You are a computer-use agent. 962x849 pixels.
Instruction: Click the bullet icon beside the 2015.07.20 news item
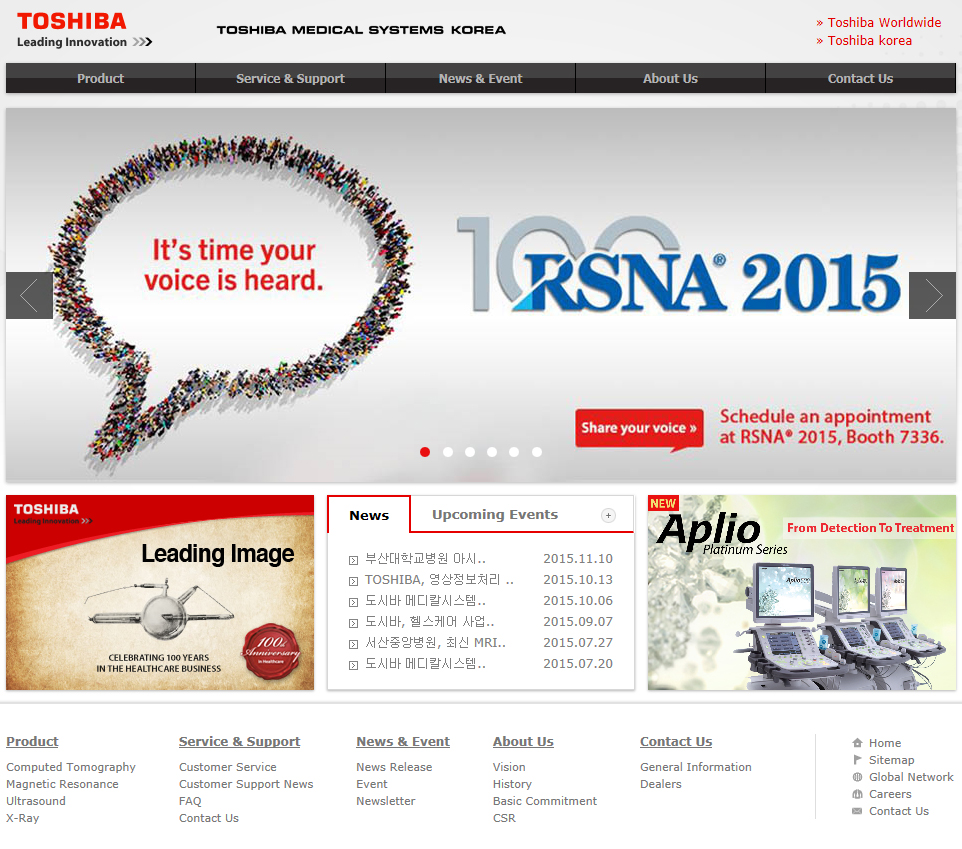coord(353,665)
